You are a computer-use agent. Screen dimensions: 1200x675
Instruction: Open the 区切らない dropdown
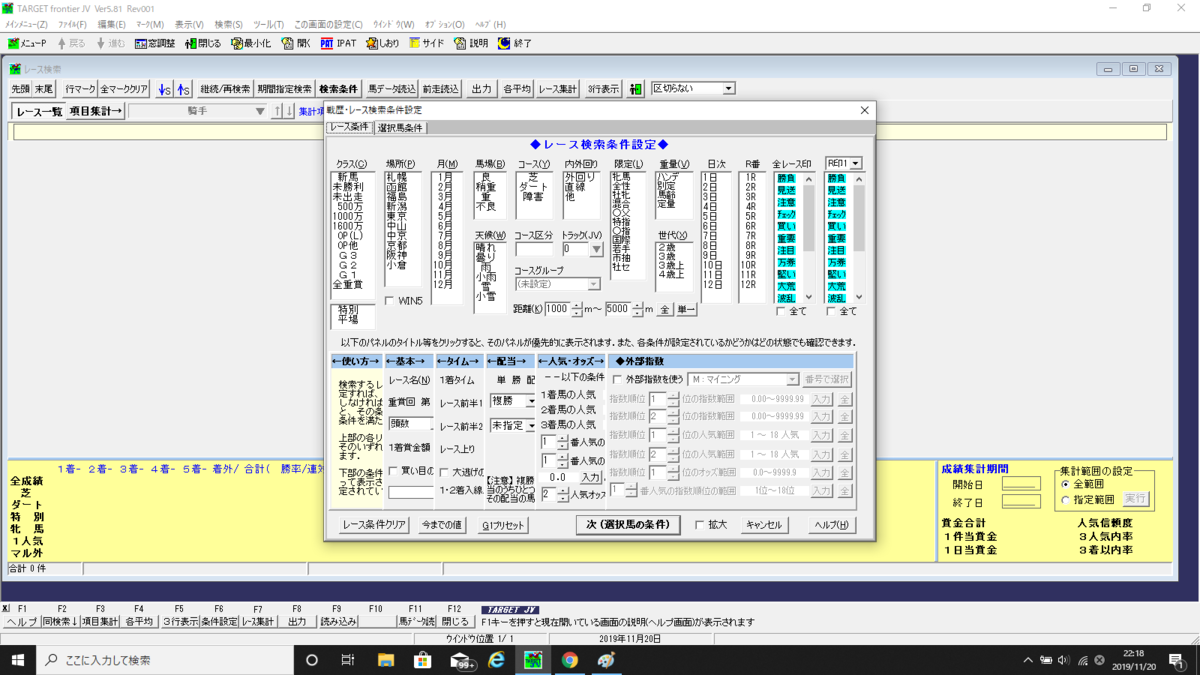pyautogui.click(x=728, y=88)
